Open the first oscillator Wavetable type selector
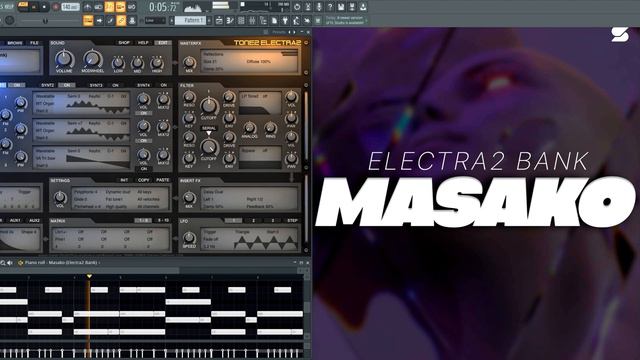This screenshot has height=360, width=640. [x=46, y=96]
